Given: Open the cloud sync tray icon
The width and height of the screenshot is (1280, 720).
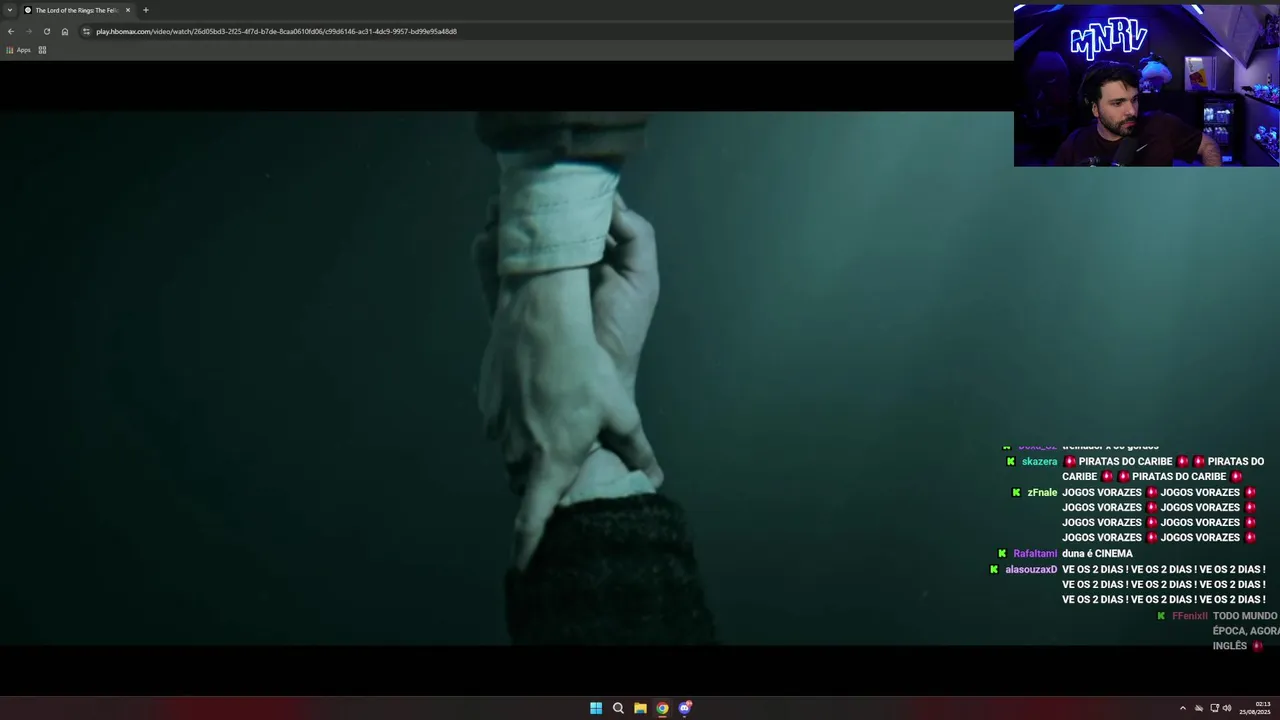Looking at the screenshot, I should [x=1199, y=708].
